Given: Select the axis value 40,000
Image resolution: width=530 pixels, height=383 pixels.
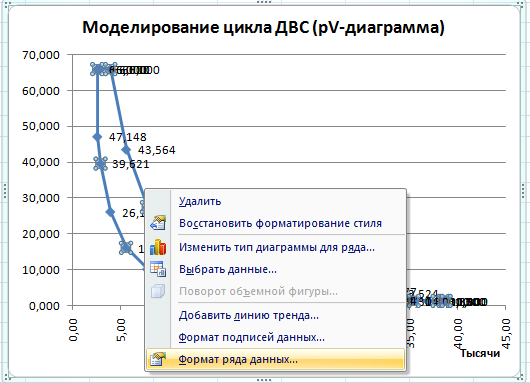Looking at the screenshot, I should click(41, 162).
